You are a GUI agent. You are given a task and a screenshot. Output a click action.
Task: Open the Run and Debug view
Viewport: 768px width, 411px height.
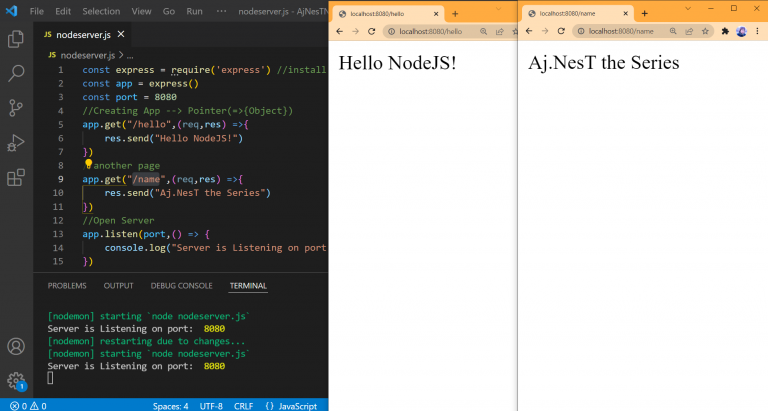[16, 143]
